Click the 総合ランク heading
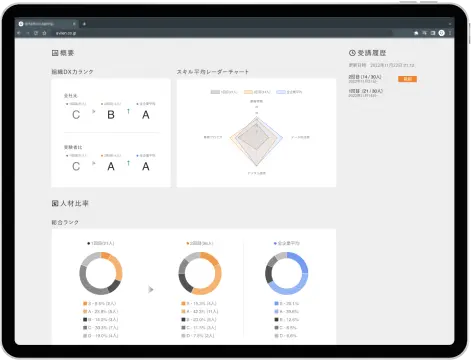 tap(65, 222)
